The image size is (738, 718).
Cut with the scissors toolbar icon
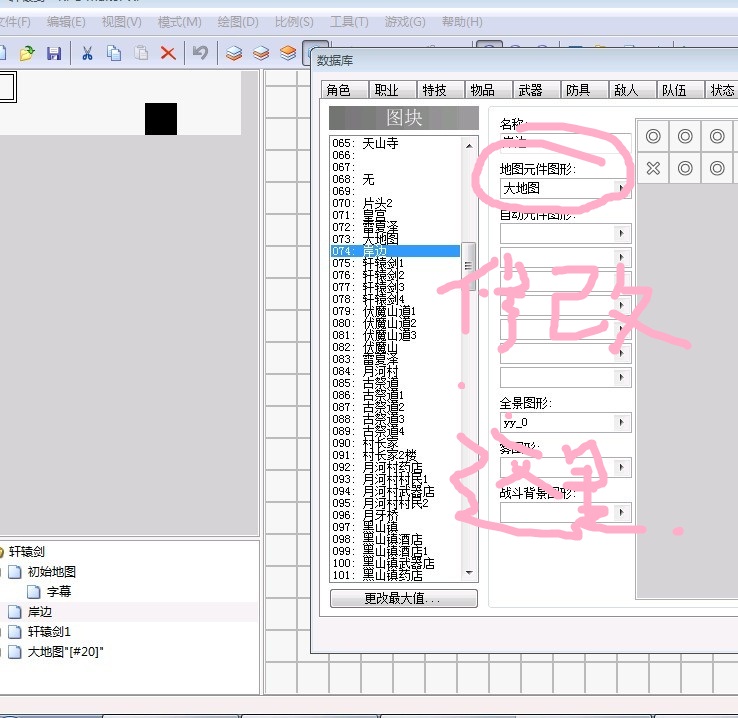87,53
